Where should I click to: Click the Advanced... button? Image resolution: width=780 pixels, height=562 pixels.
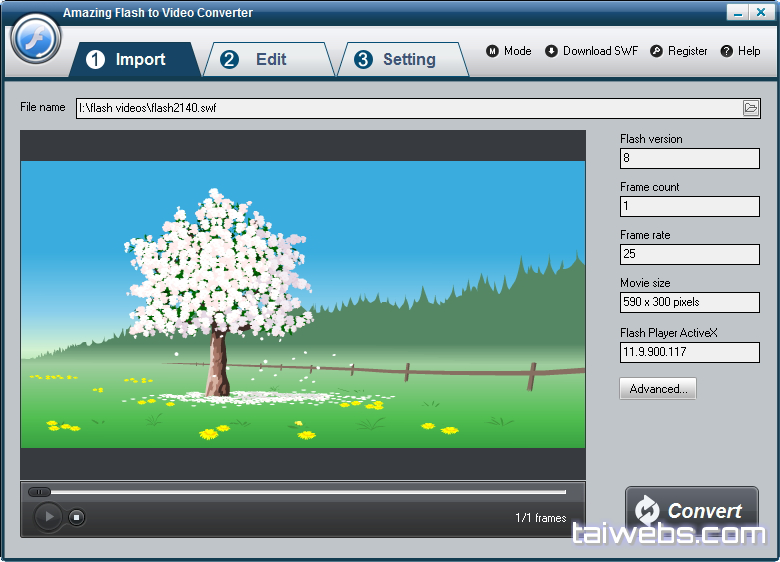click(x=657, y=389)
